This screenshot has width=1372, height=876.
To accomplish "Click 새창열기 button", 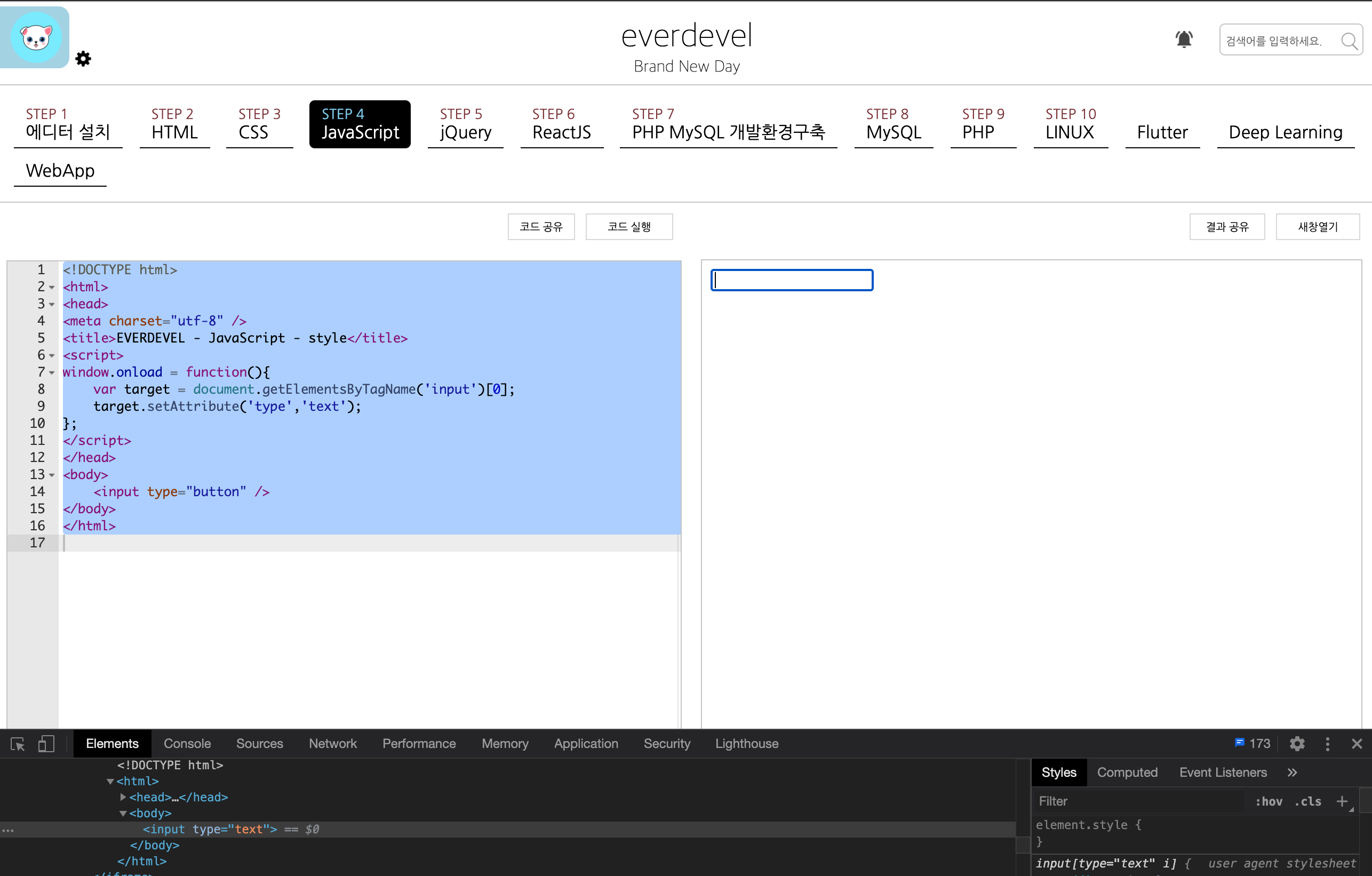I will (x=1317, y=227).
